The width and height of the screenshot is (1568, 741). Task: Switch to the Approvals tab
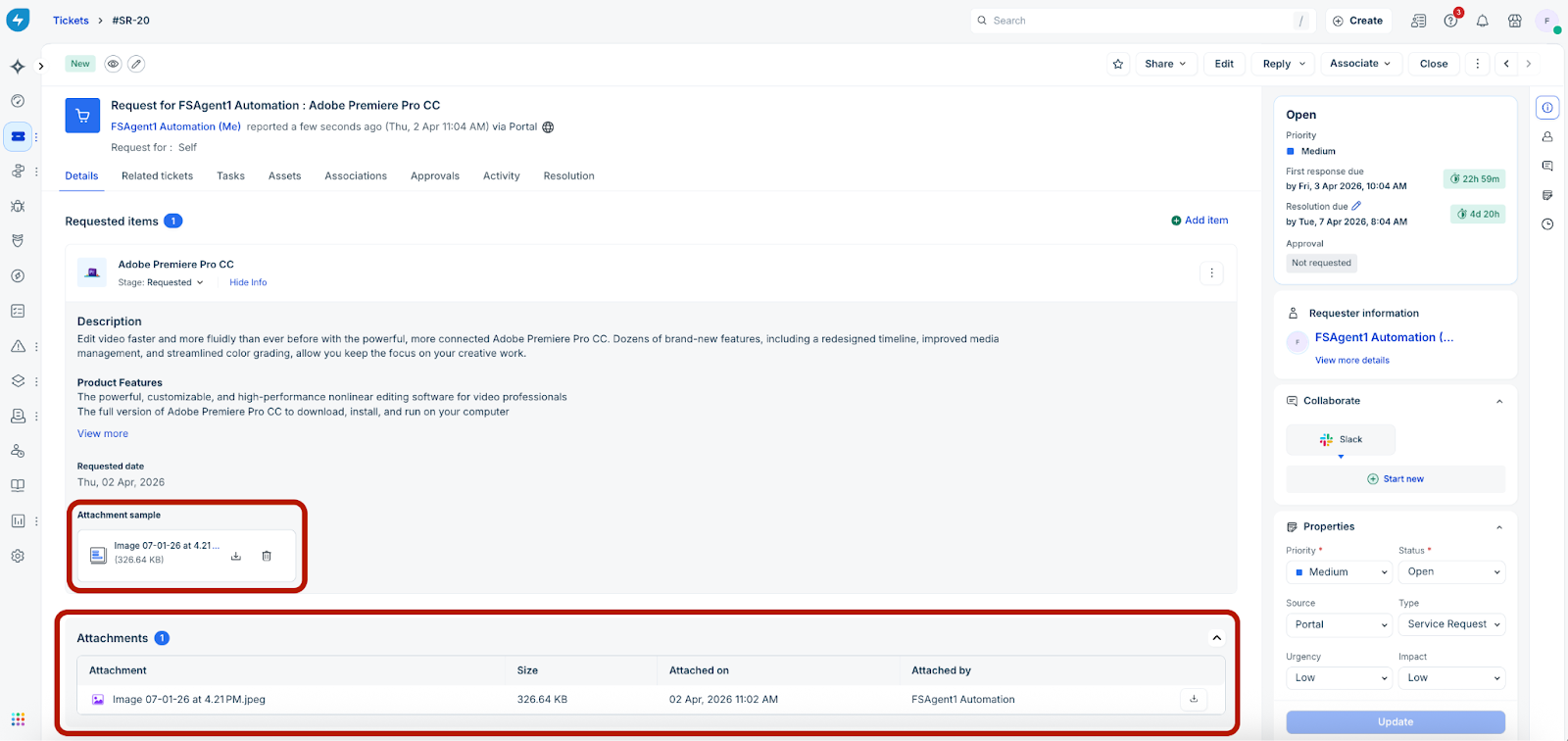coord(435,176)
